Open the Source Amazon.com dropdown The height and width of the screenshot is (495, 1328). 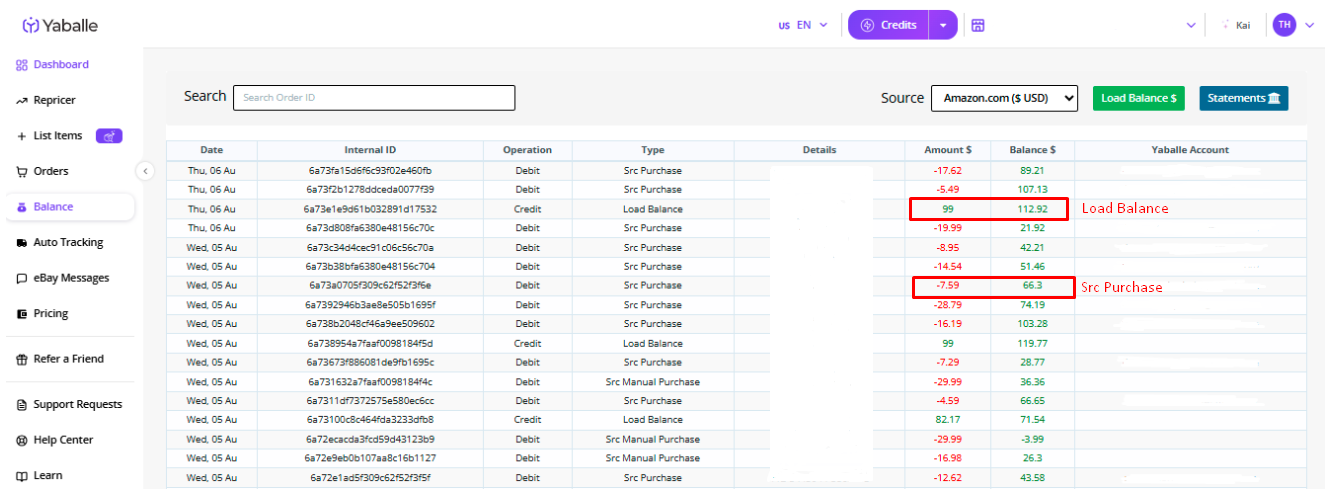1004,98
